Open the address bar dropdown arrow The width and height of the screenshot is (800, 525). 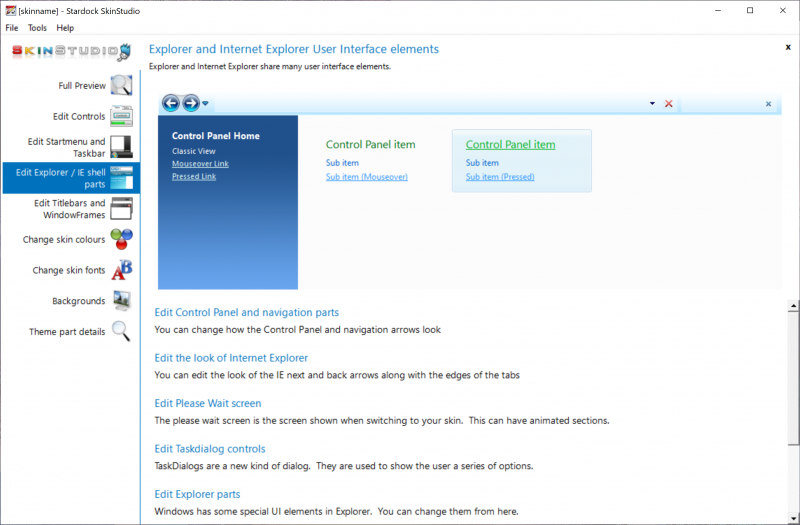[x=652, y=104]
